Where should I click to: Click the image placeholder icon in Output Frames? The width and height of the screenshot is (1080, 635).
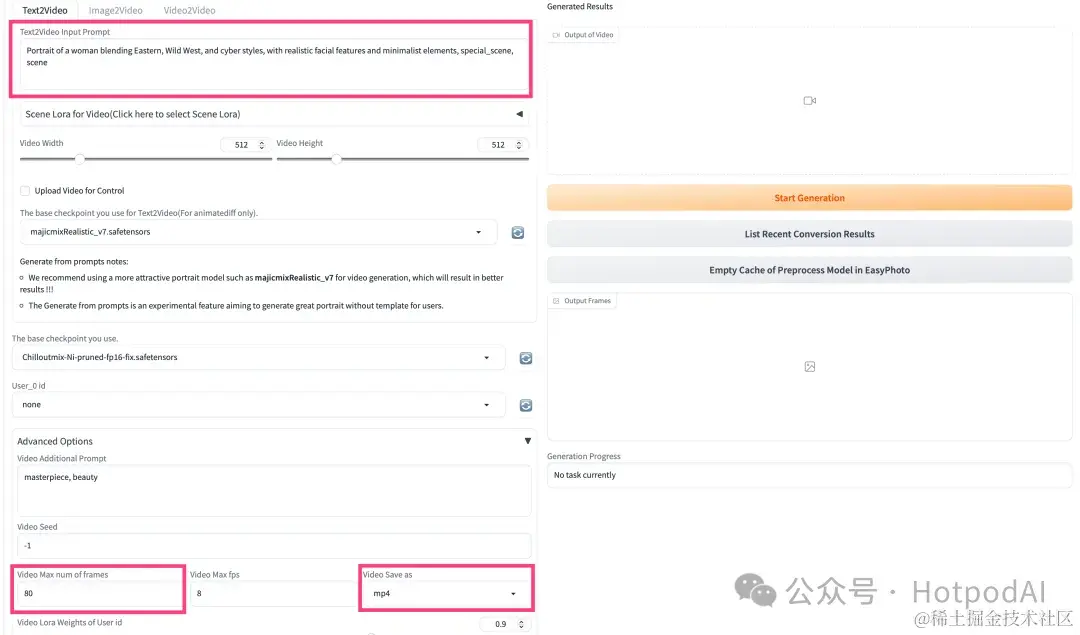810,366
